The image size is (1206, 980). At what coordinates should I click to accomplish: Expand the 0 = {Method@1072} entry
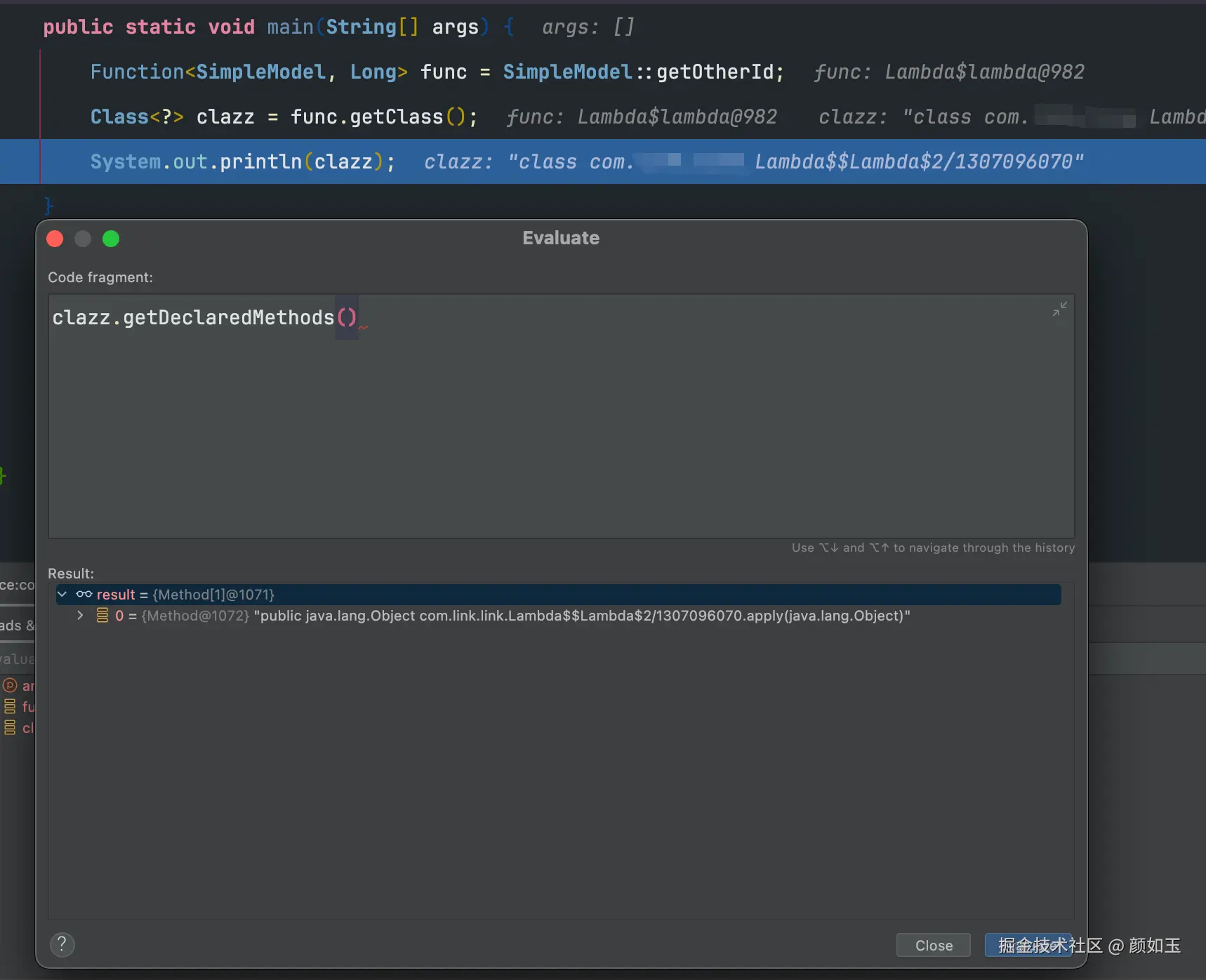pyautogui.click(x=80, y=616)
